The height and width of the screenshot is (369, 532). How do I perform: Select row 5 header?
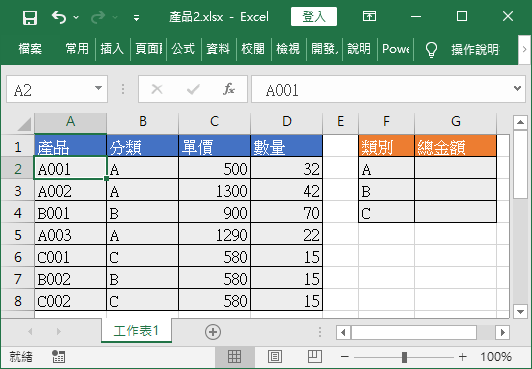[18, 235]
